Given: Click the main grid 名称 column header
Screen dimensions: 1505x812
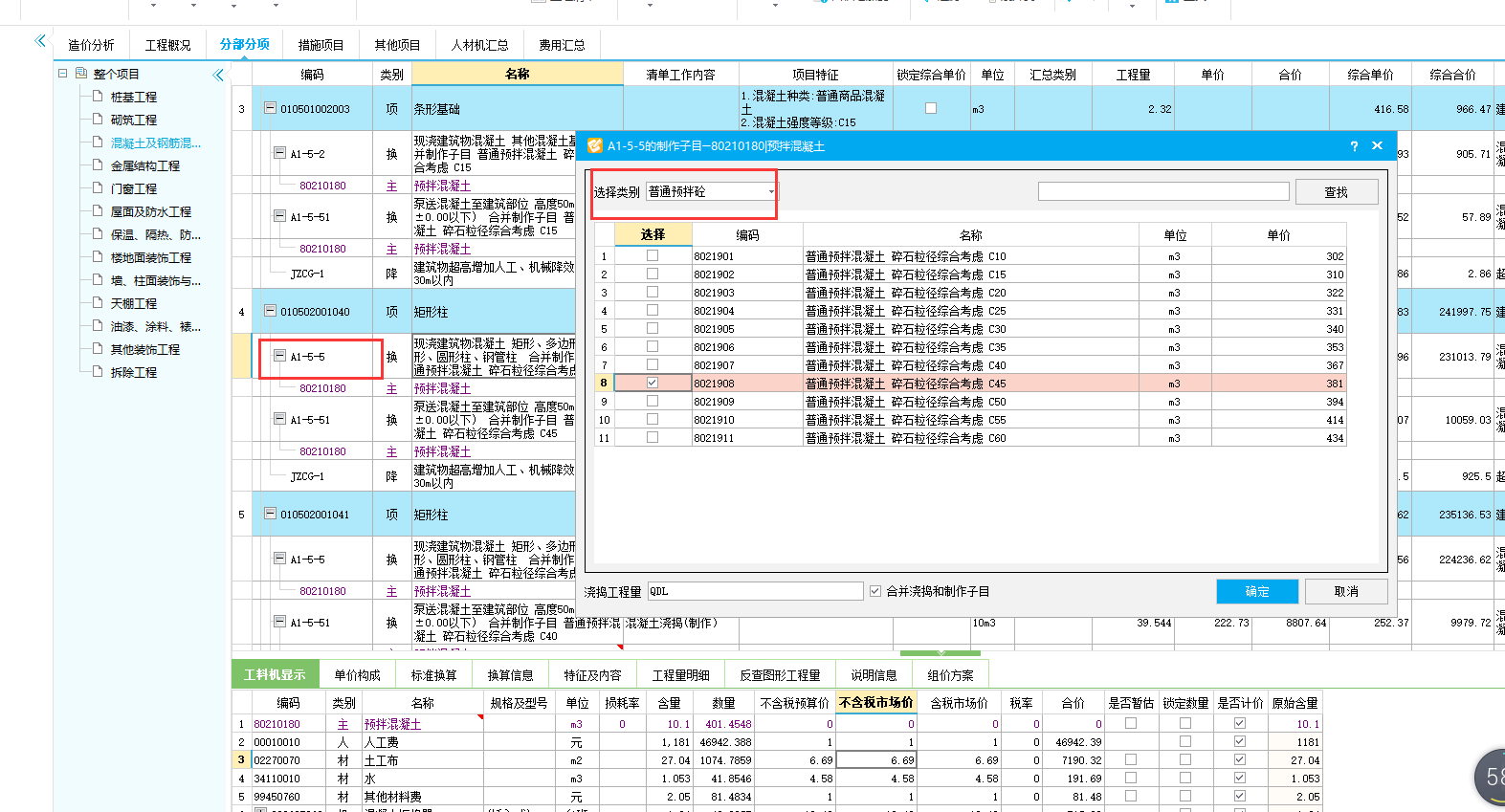Looking at the screenshot, I should (x=518, y=74).
